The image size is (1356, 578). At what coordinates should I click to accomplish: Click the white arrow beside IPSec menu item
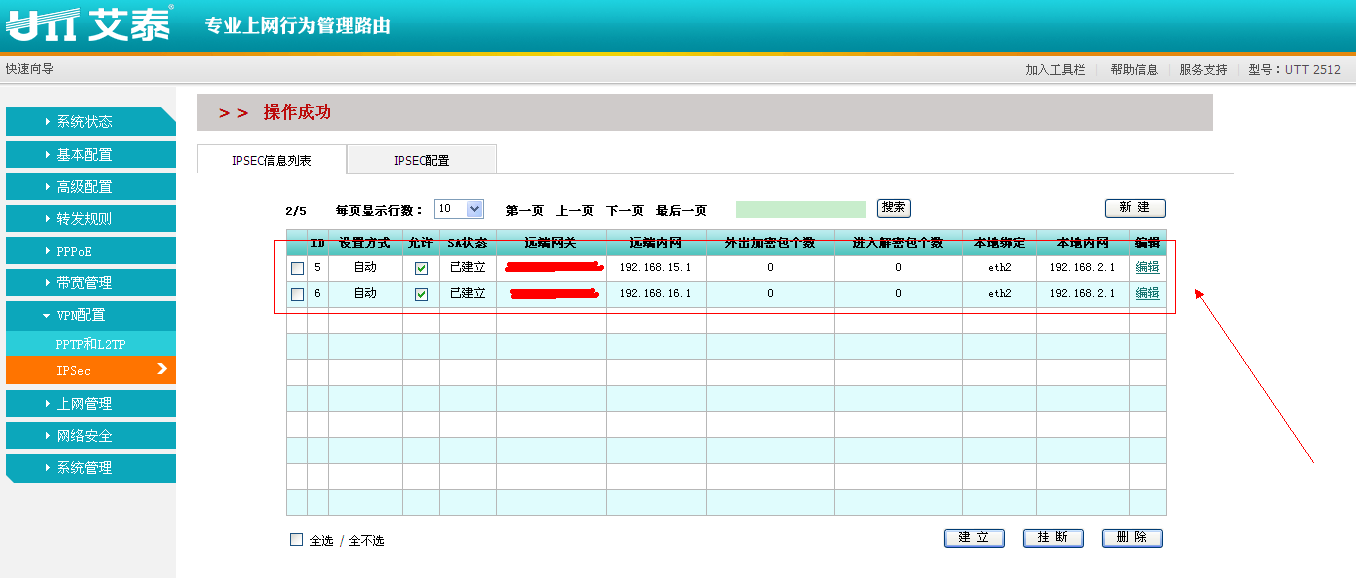[162, 370]
